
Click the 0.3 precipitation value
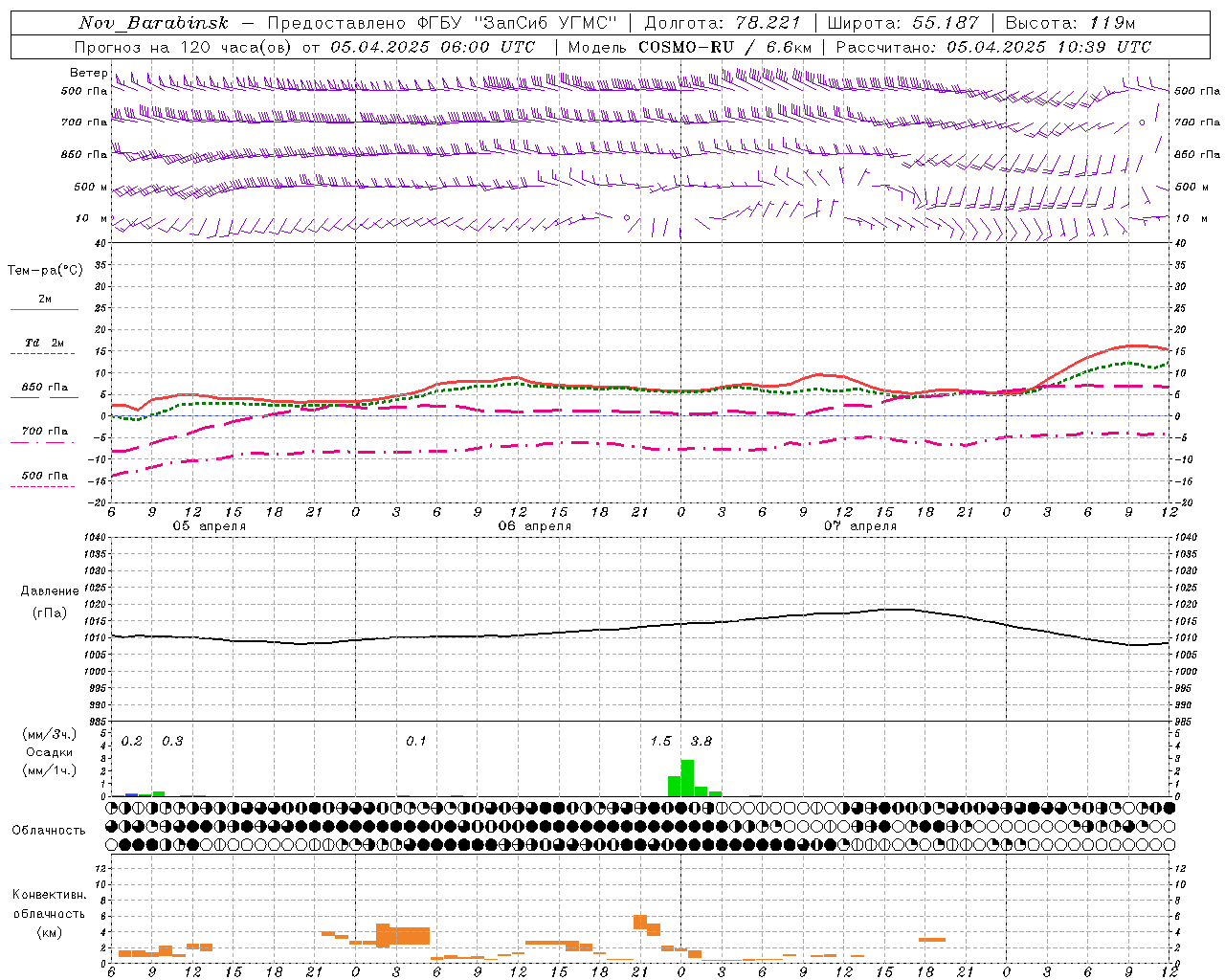(x=172, y=742)
